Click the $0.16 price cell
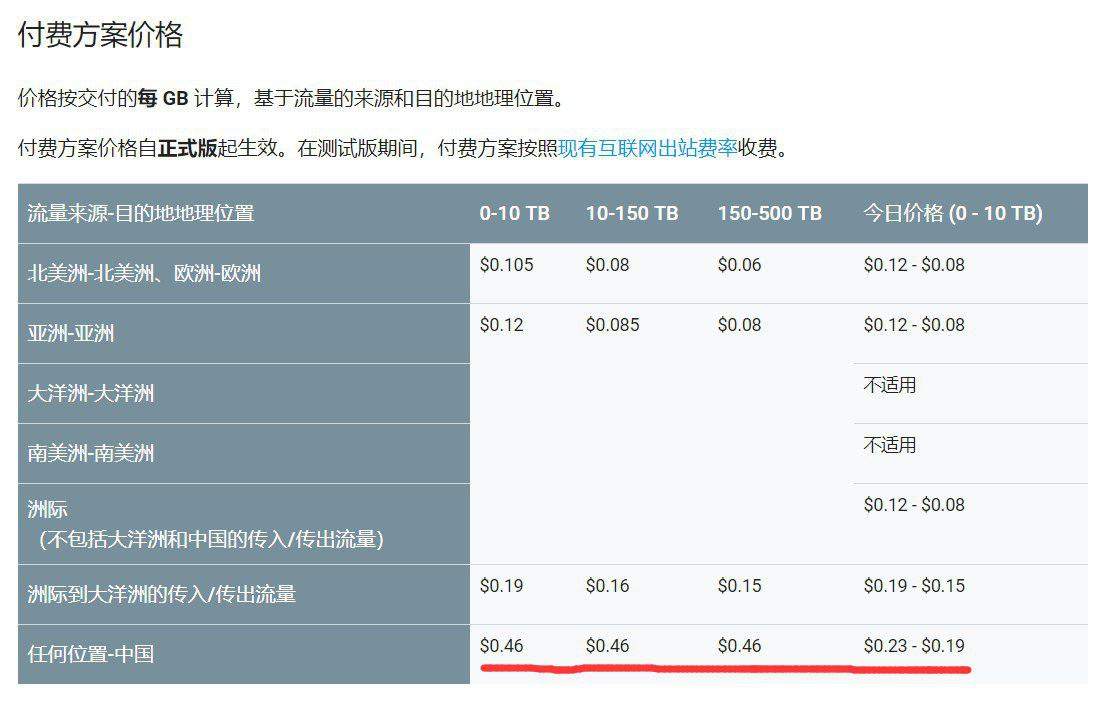Screen dimensions: 1106x711 pyautogui.click(x=607, y=585)
